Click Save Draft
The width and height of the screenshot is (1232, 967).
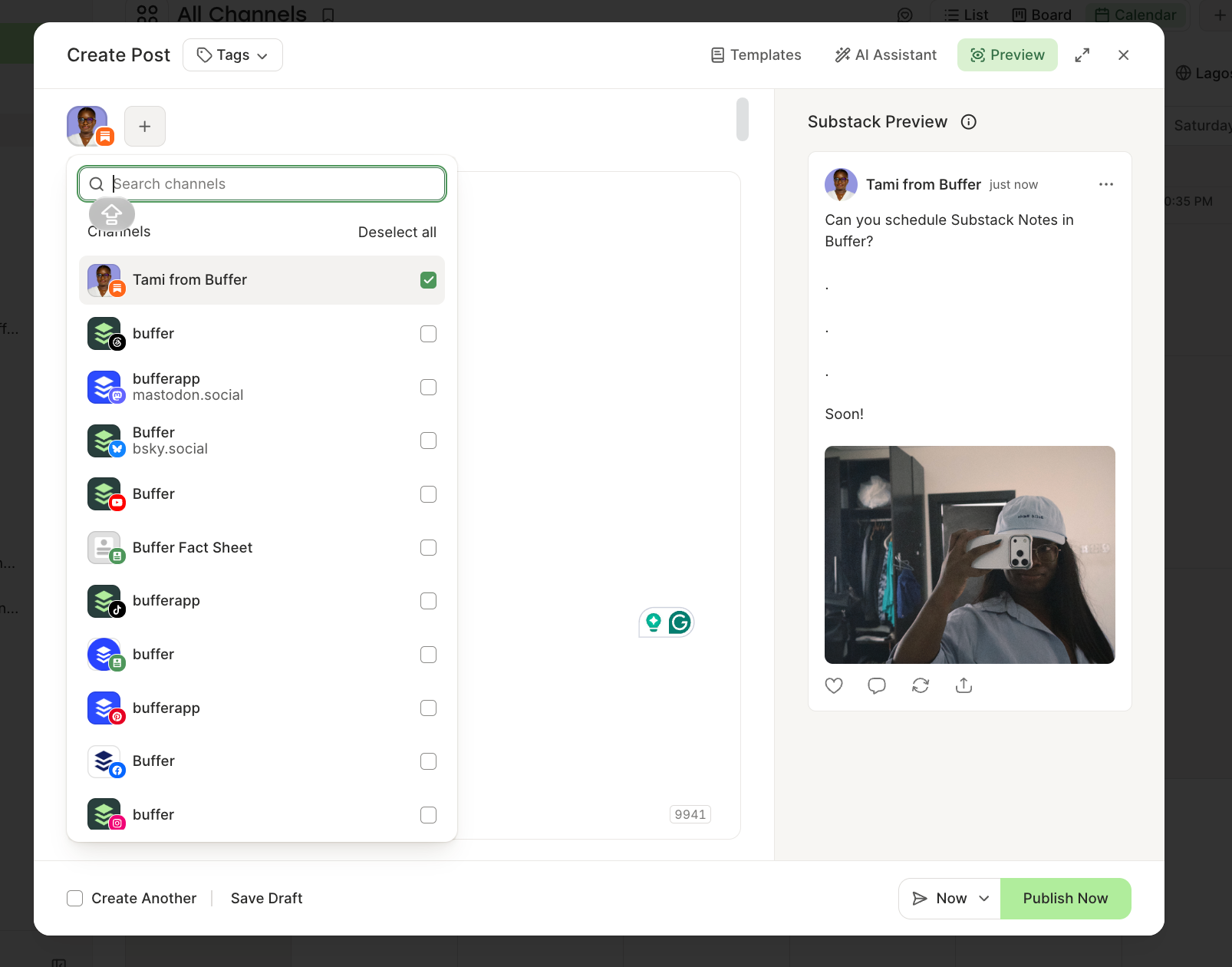pos(267,899)
